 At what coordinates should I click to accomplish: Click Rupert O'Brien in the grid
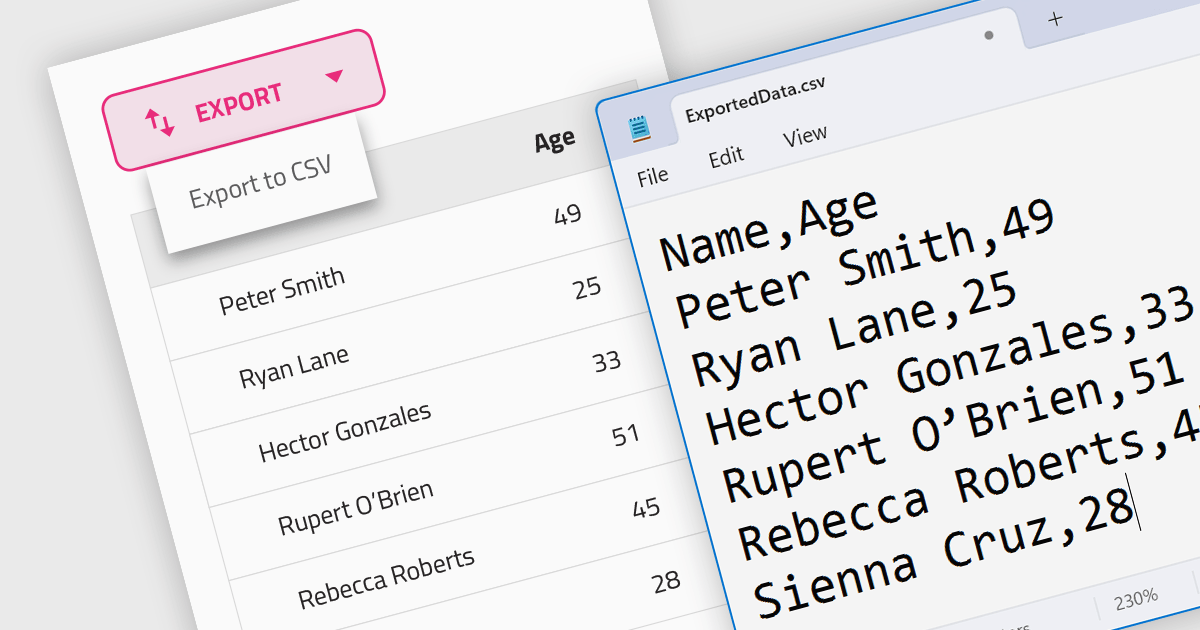(x=355, y=507)
